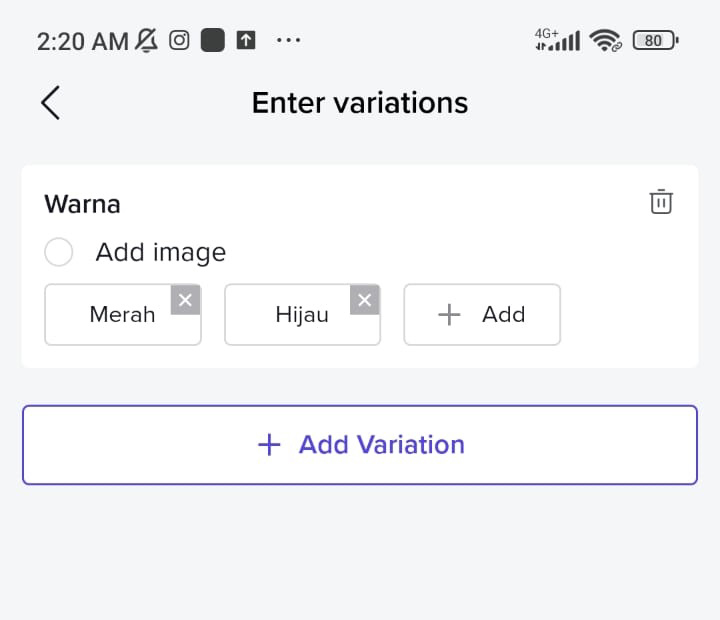Image resolution: width=720 pixels, height=620 pixels.
Task: Go back using the left arrow
Action: (51, 103)
